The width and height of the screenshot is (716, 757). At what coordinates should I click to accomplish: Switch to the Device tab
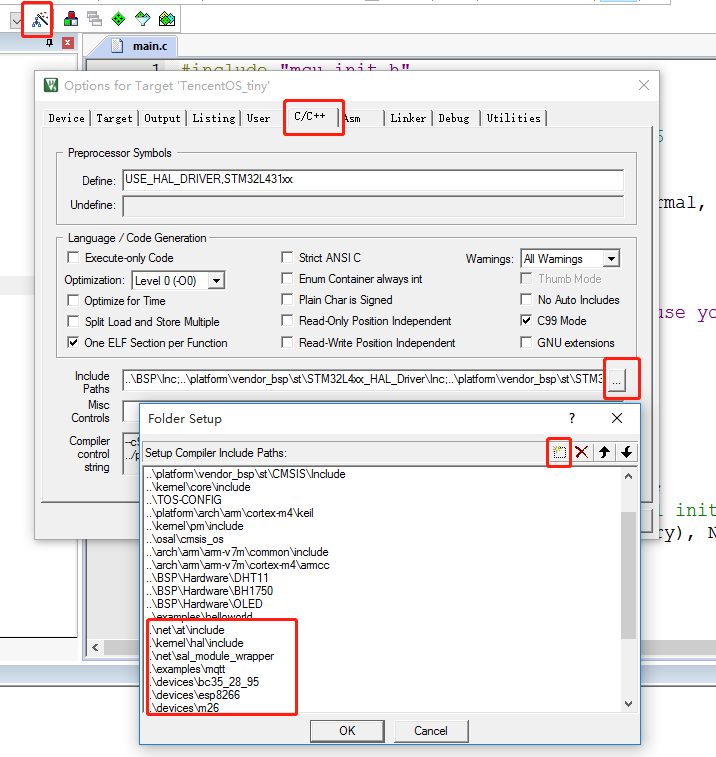pyautogui.click(x=67, y=118)
